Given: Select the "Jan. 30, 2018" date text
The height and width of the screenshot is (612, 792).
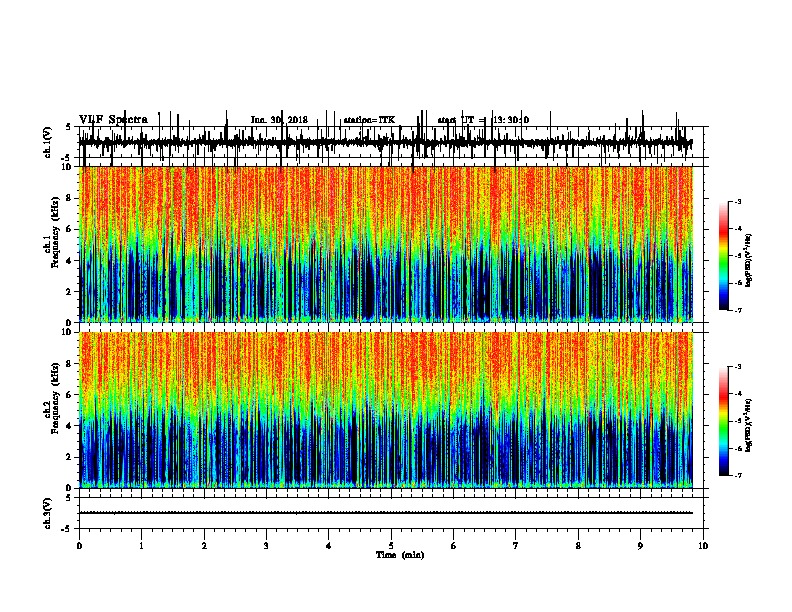Looking at the screenshot, I should tap(279, 120).
